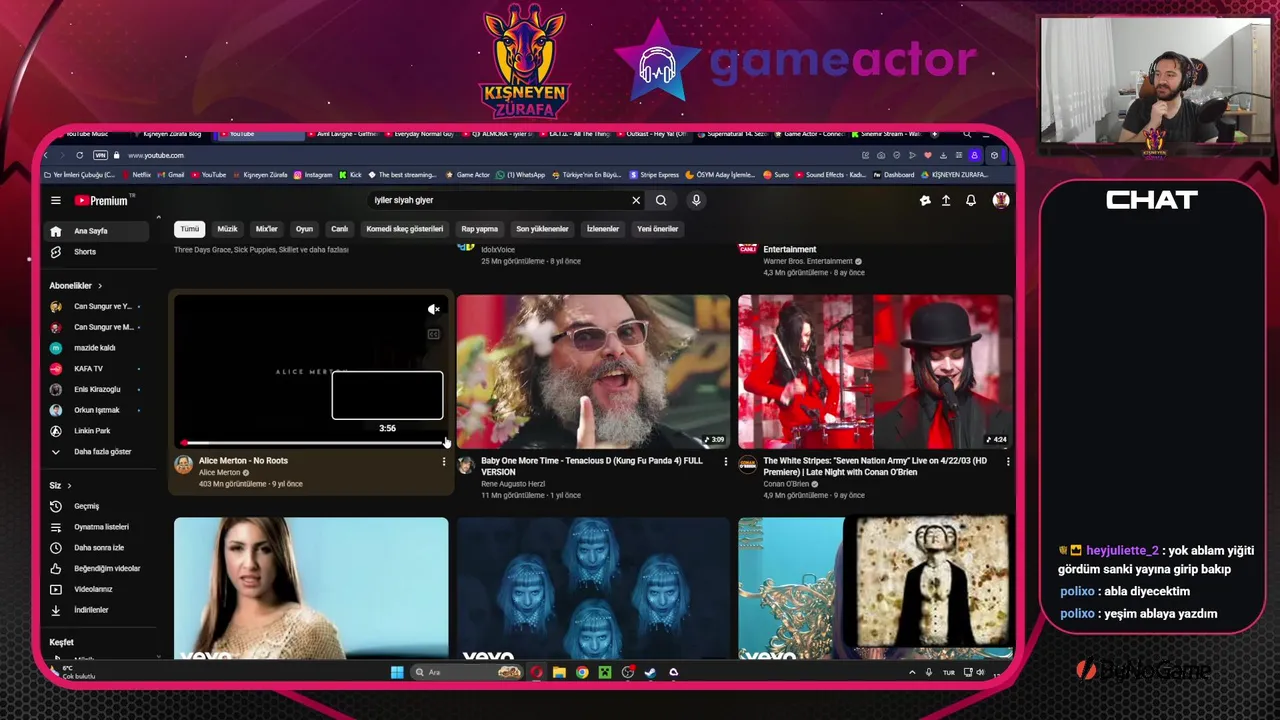Open mazide kaldı channel
This screenshot has height=720, width=1280.
click(x=98, y=348)
